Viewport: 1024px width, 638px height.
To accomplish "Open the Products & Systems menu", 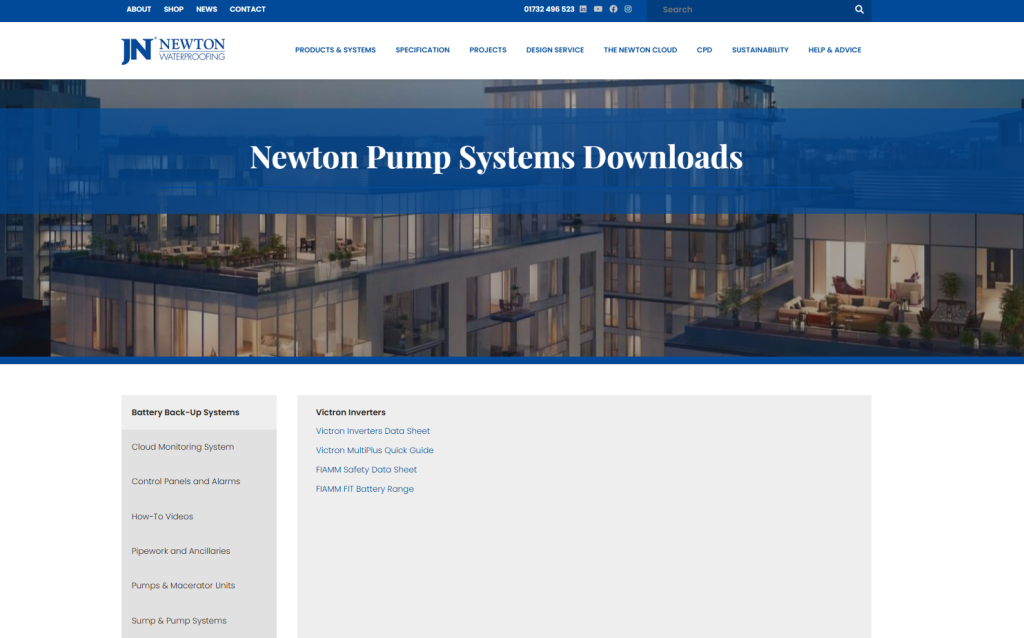I will coord(335,50).
